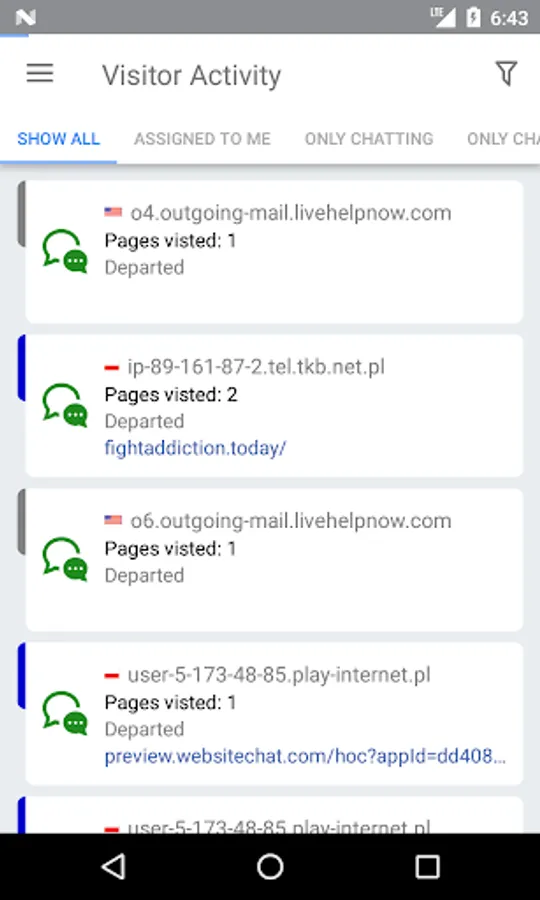This screenshot has width=540, height=900.
Task: Tap the partially visible last tab
Action: click(503, 139)
